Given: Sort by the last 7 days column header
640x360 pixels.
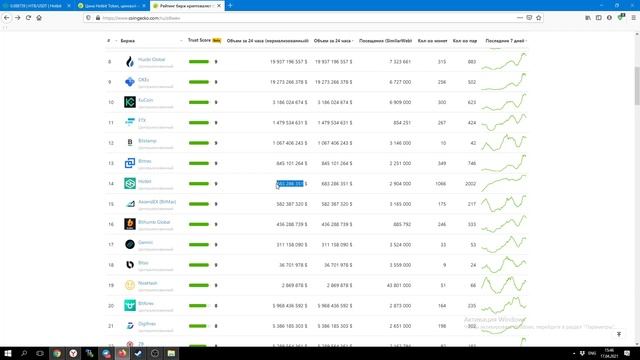Looking at the screenshot, I should click(506, 41).
